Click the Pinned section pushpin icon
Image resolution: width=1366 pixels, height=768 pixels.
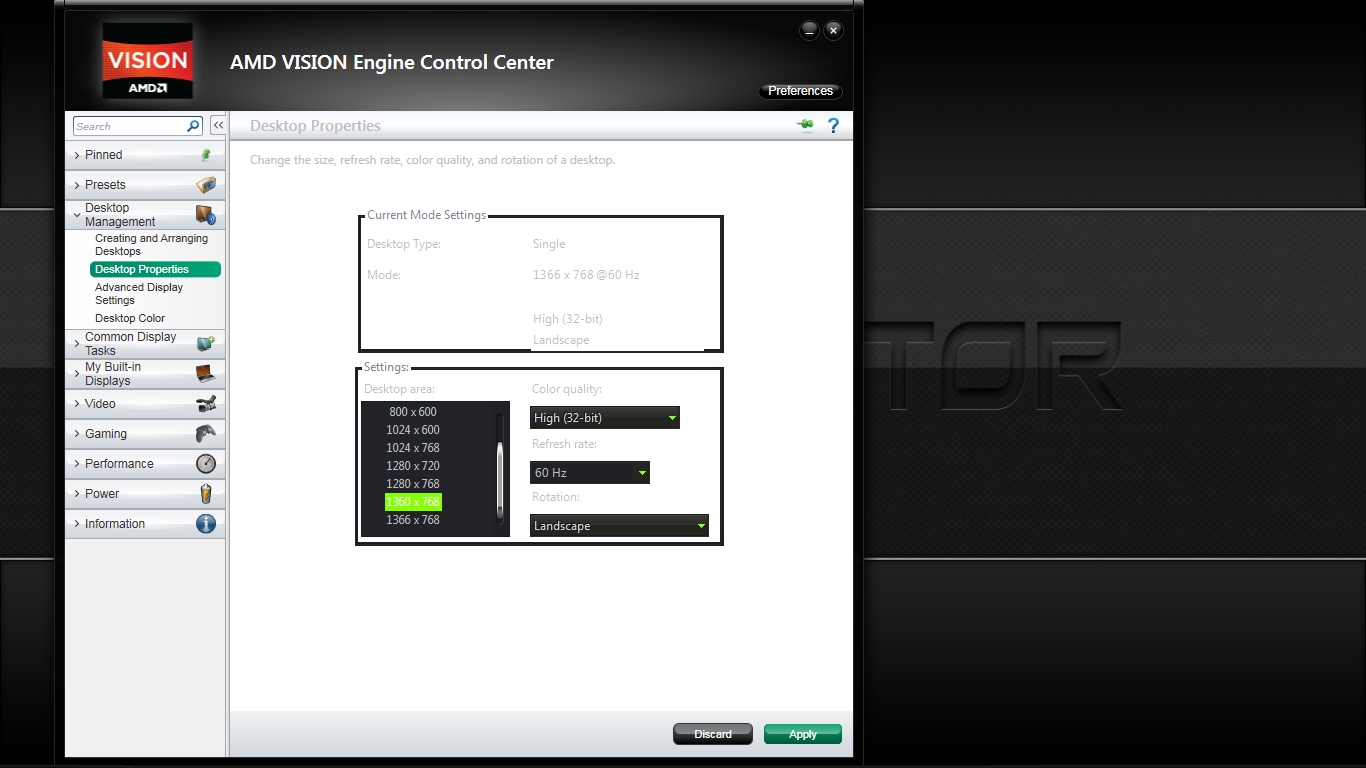pos(207,155)
